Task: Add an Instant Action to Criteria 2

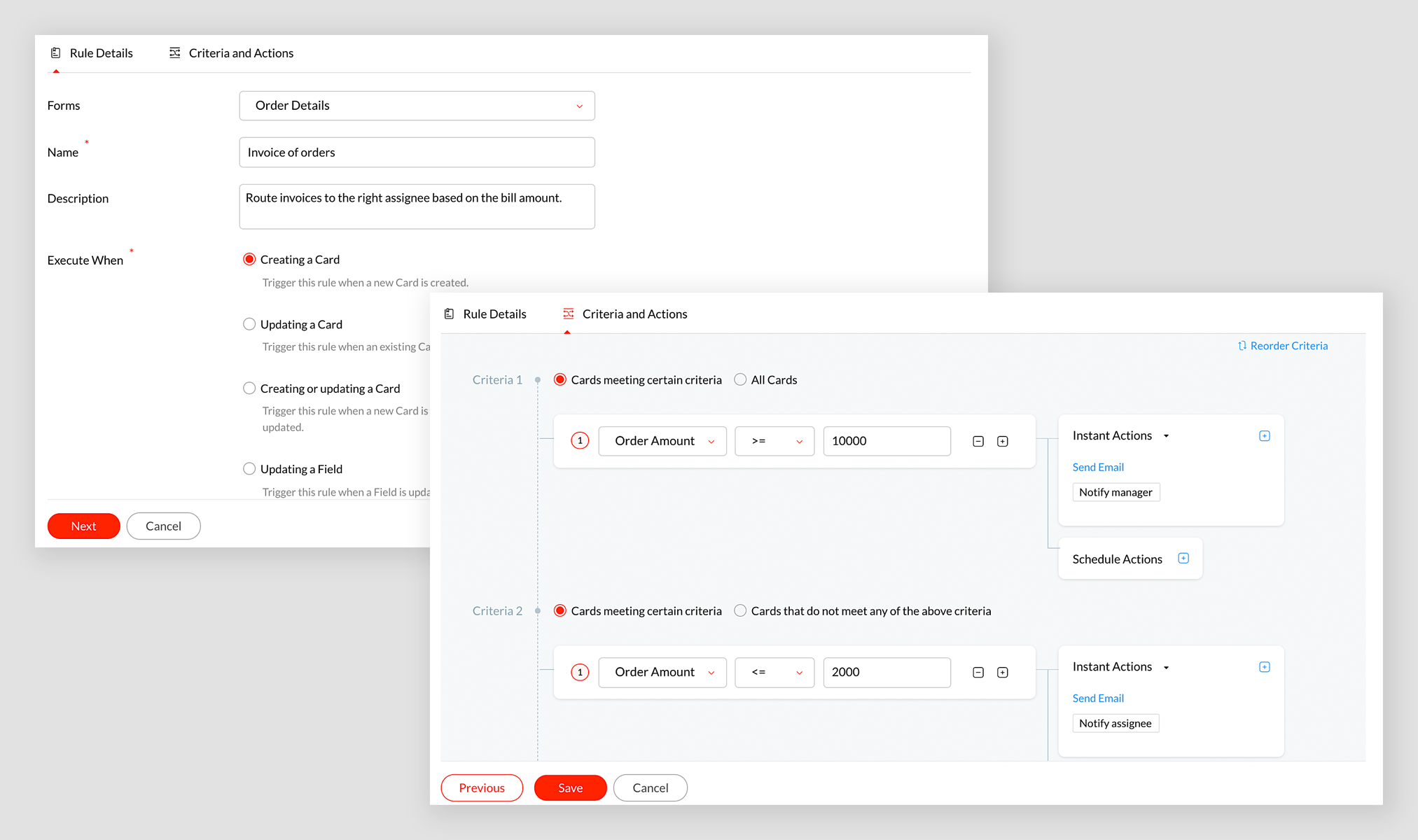Action: pos(1264,666)
